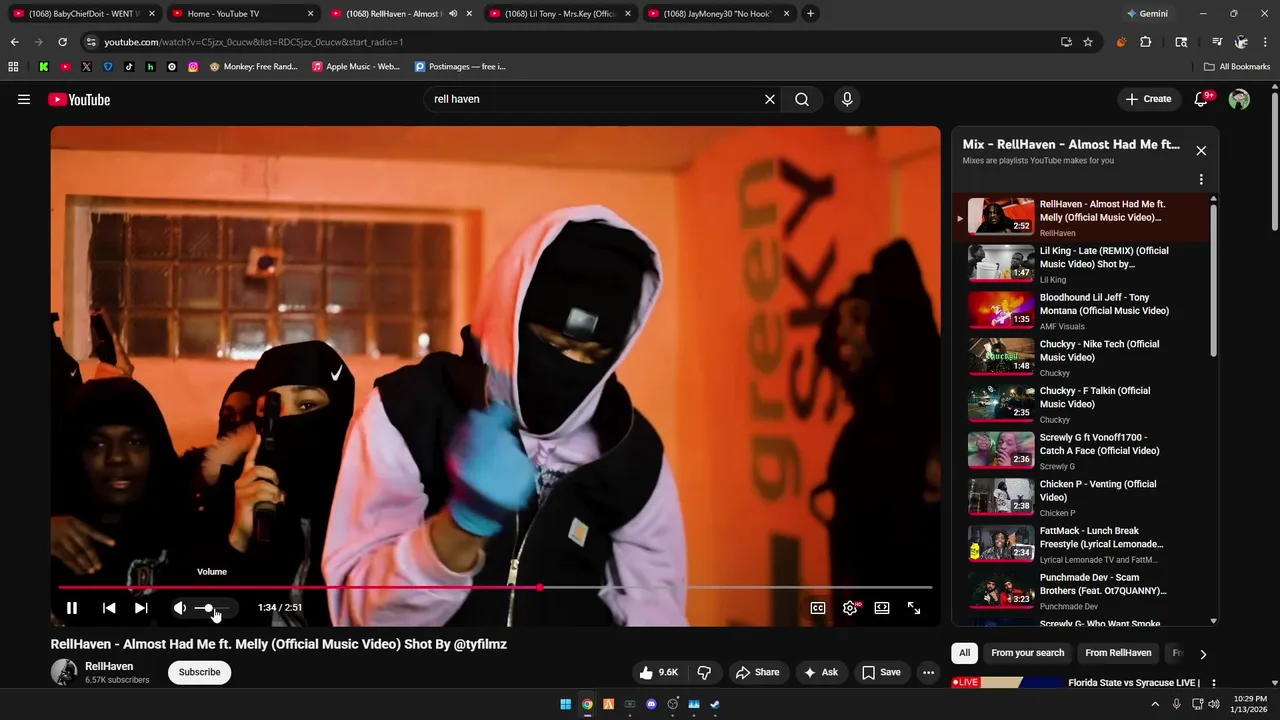This screenshot has width=1280, height=720.
Task: Open the player settings gear
Action: click(x=850, y=608)
